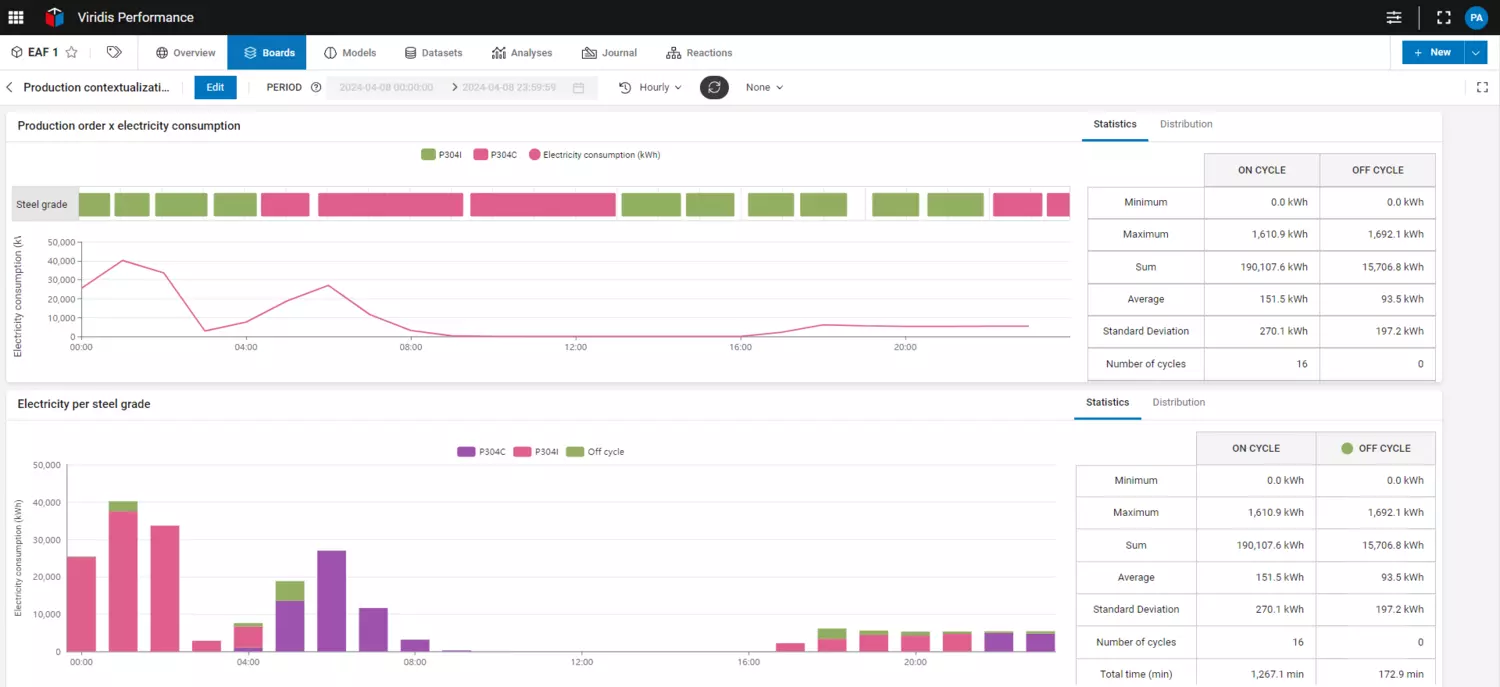Toggle Off cycle series in bottom legend
1500x687 pixels.
pyautogui.click(x=595, y=452)
